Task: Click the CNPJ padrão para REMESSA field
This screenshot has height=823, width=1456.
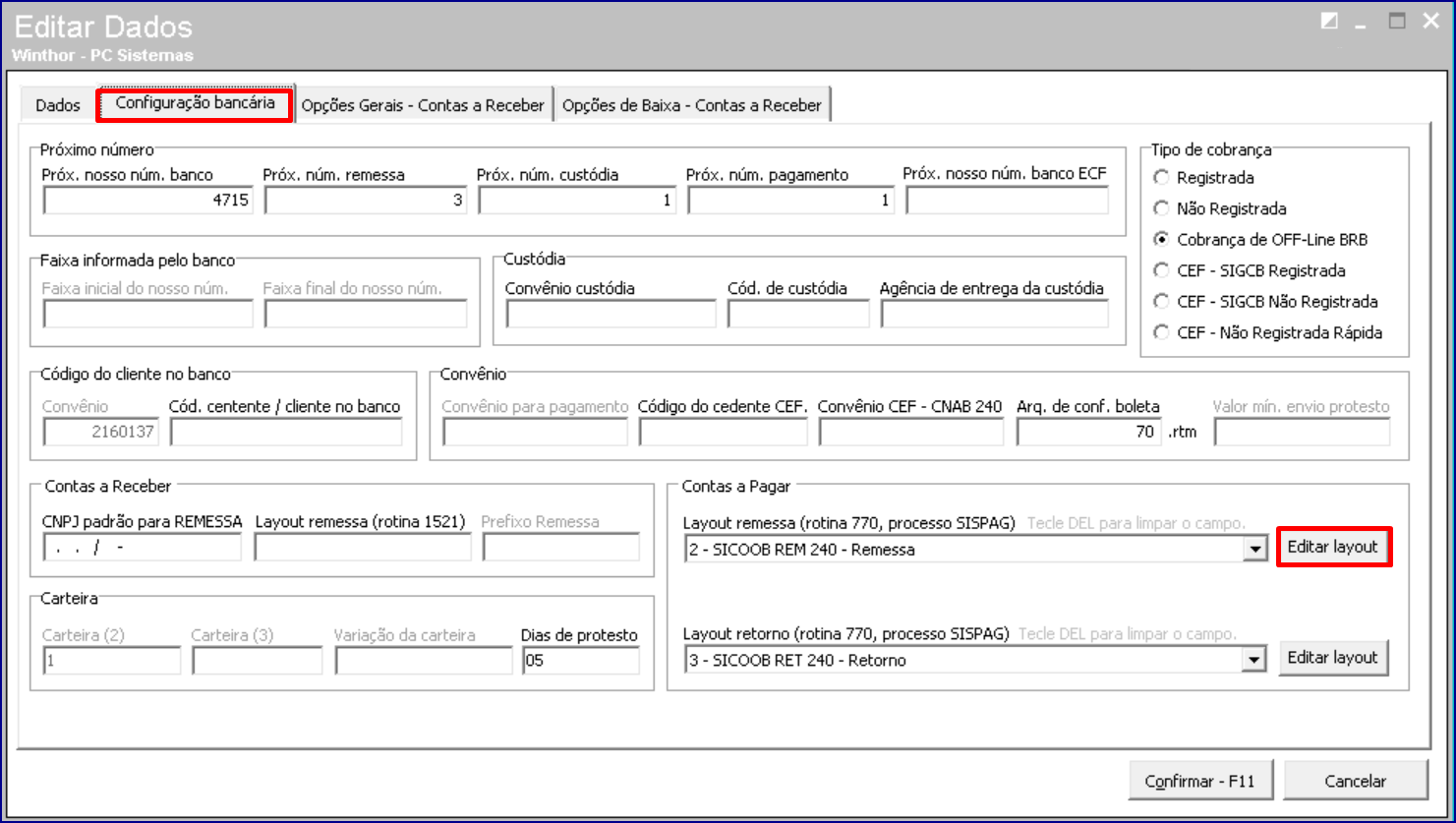Action: pyautogui.click(x=142, y=548)
